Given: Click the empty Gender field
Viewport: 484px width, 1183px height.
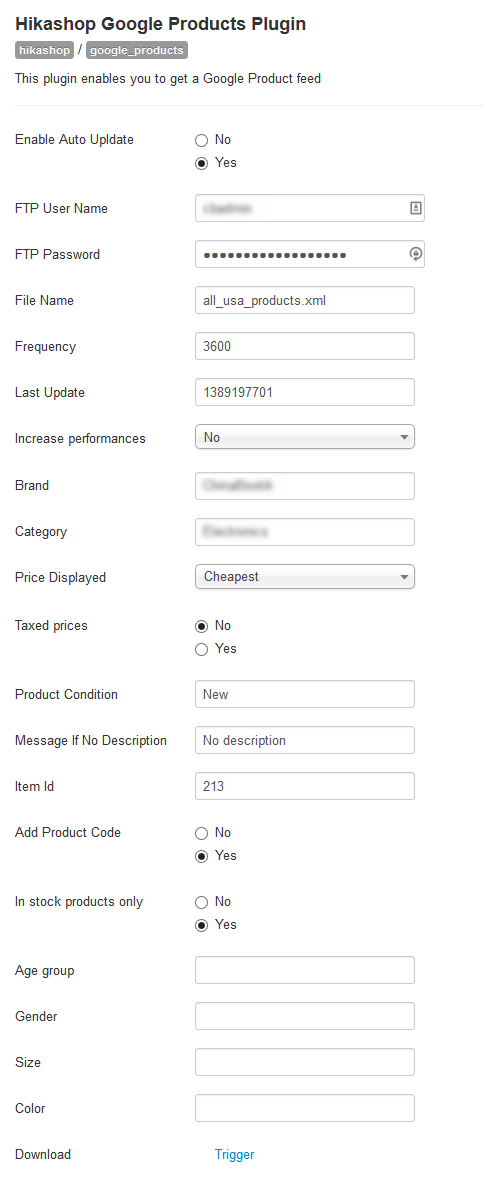Looking at the screenshot, I should (305, 1016).
